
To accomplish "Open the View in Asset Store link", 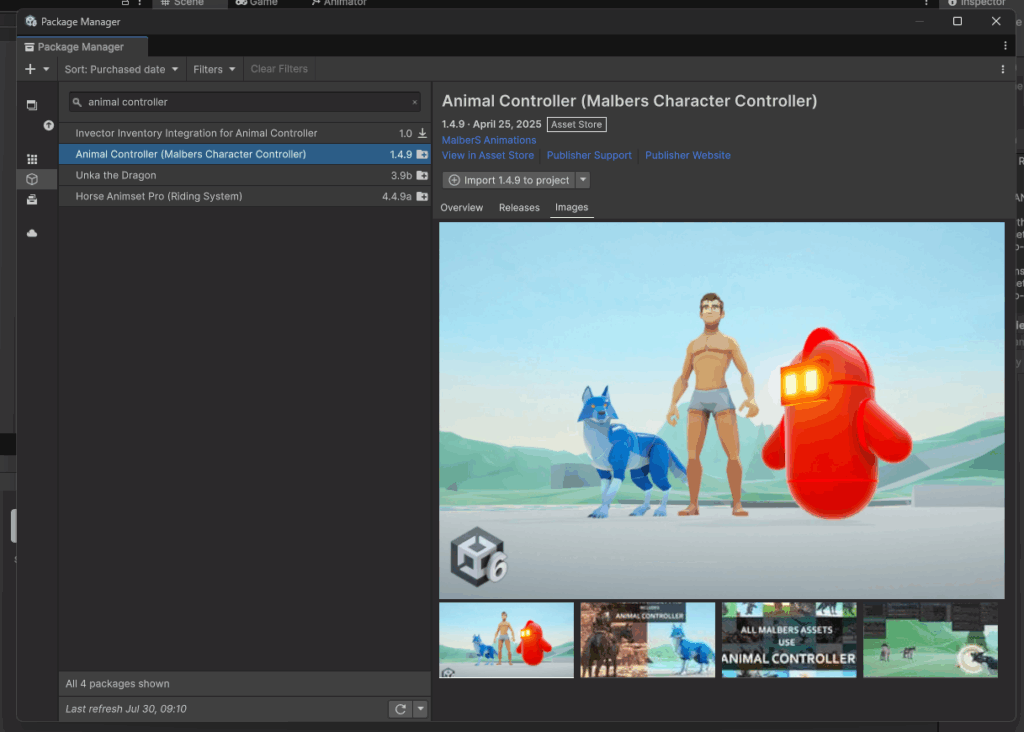I will [488, 155].
